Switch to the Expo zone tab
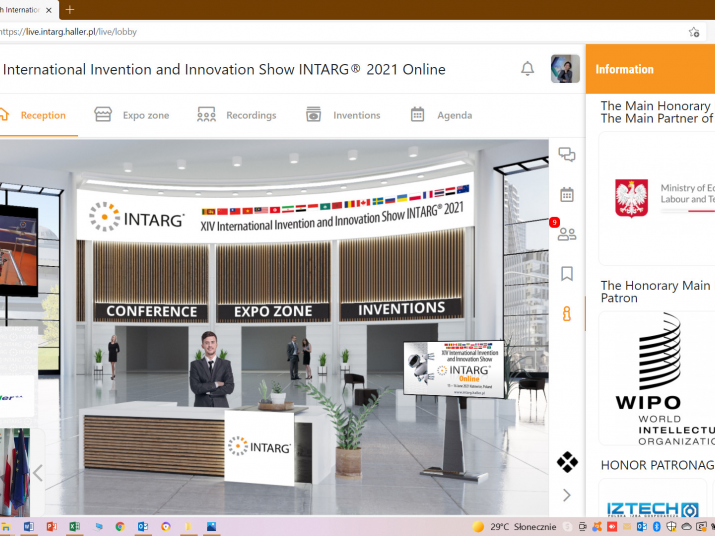Image resolution: width=715 pixels, height=536 pixels. point(132,115)
